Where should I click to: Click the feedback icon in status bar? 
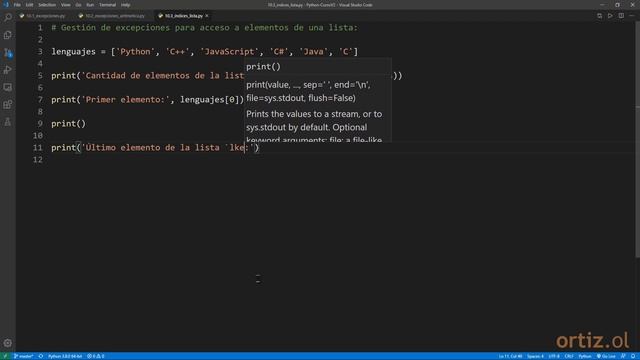623,356
